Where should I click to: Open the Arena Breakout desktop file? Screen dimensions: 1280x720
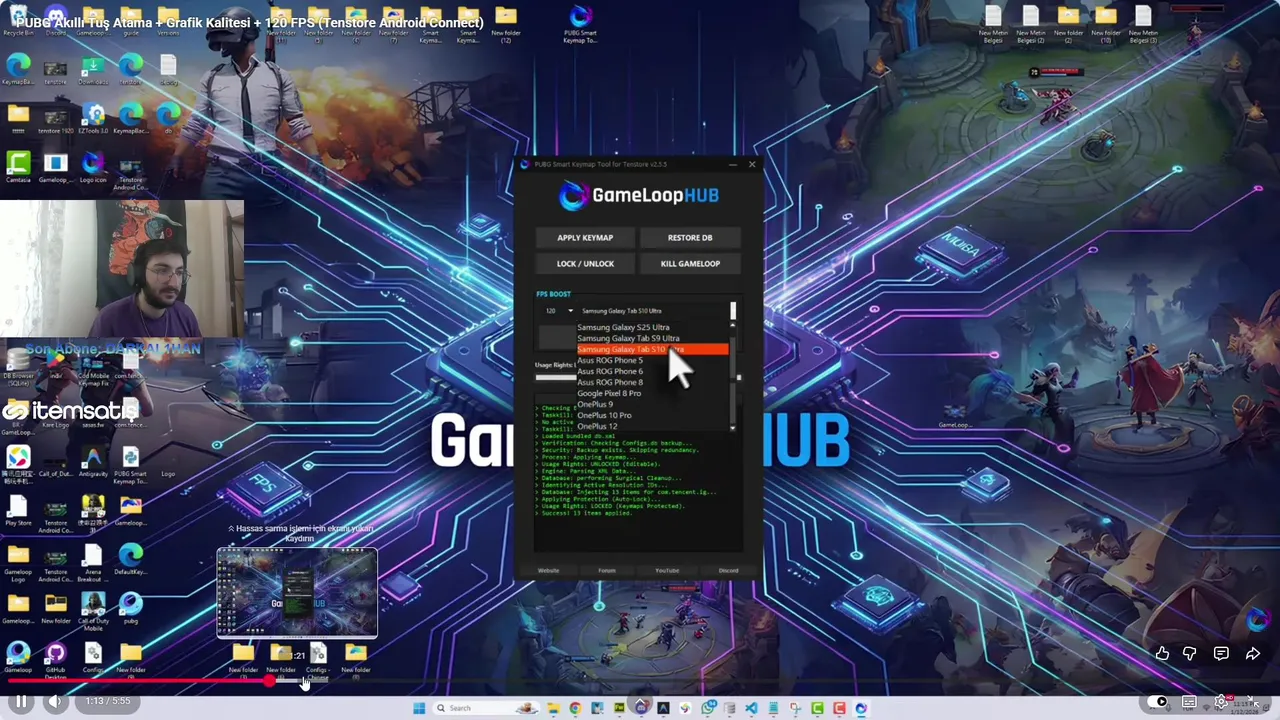[93, 563]
